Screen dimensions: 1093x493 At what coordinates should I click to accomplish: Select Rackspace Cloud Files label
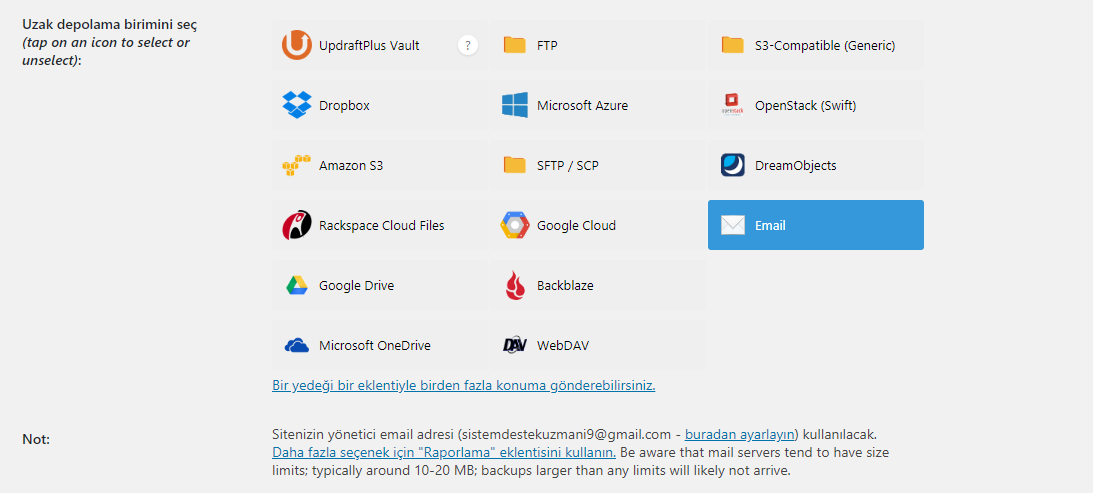(382, 226)
